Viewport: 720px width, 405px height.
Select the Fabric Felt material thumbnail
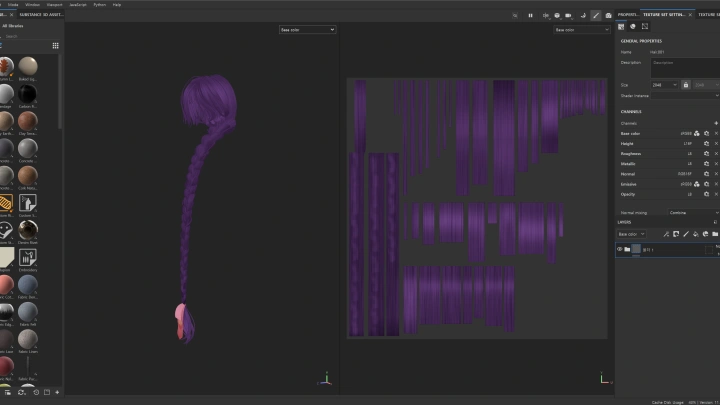(x=28, y=312)
